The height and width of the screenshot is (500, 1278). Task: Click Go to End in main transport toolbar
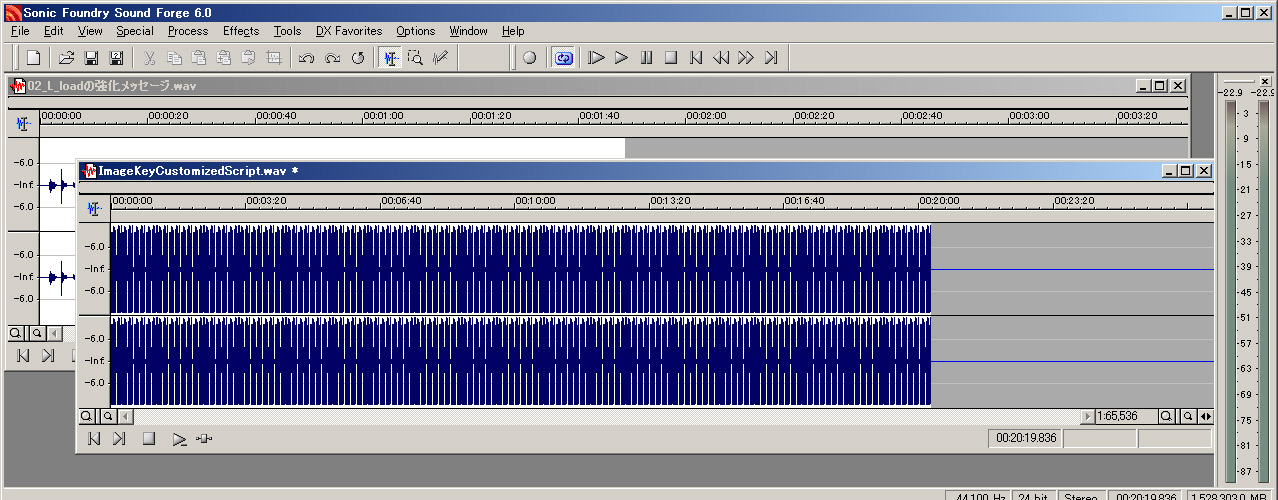click(771, 58)
